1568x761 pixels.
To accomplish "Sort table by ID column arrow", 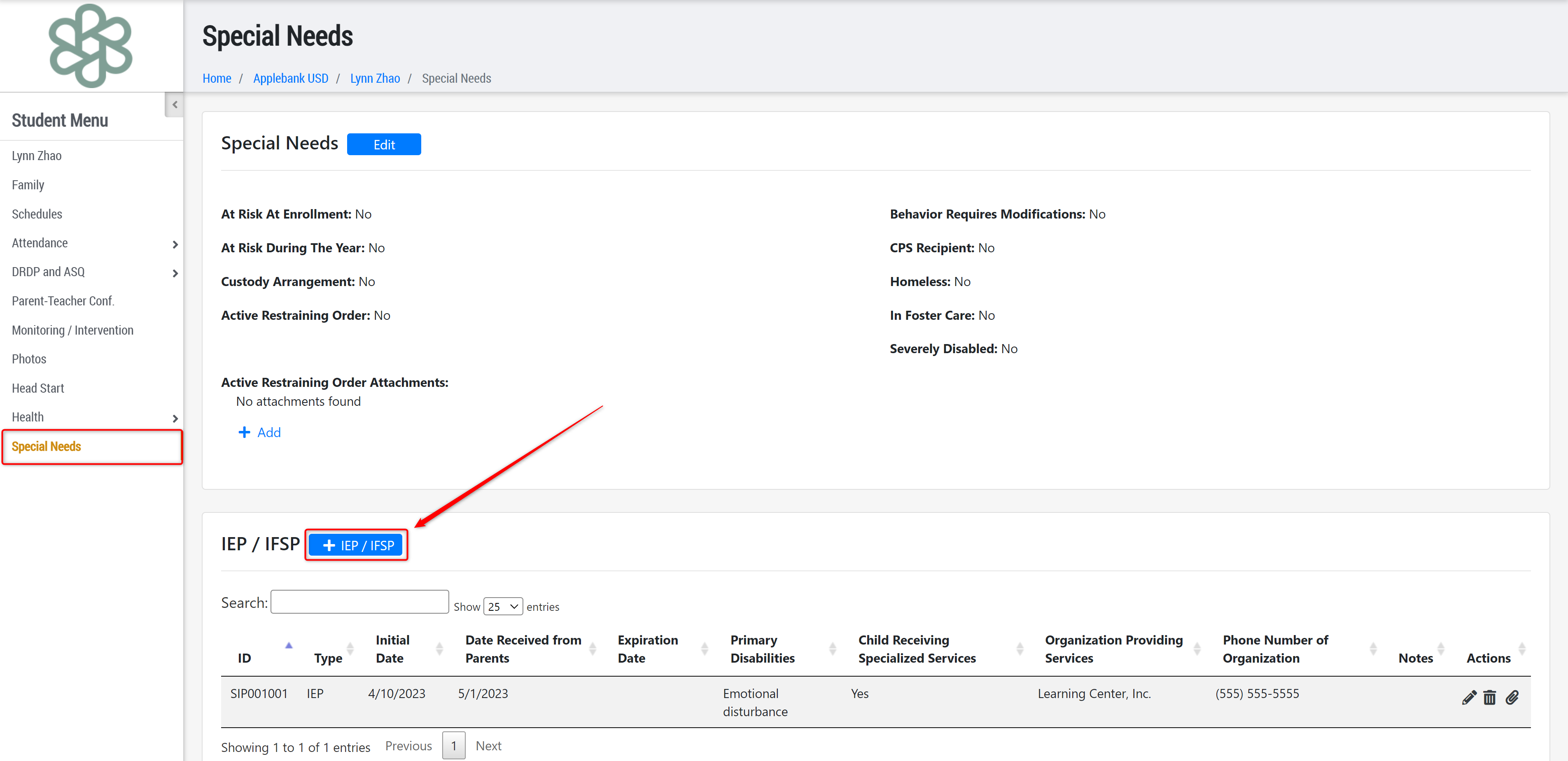I will point(289,645).
